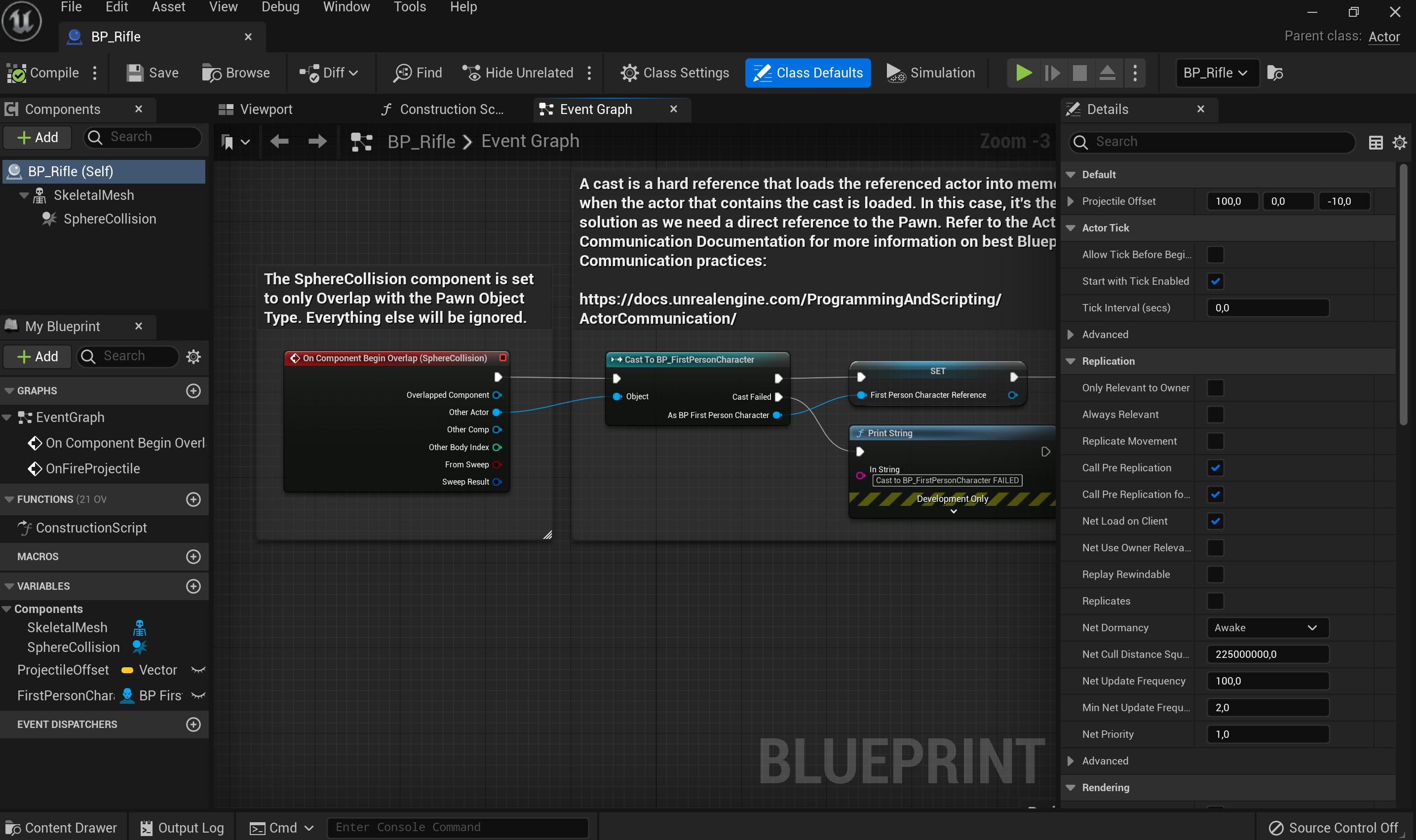Open the Tools menu

tap(409, 7)
